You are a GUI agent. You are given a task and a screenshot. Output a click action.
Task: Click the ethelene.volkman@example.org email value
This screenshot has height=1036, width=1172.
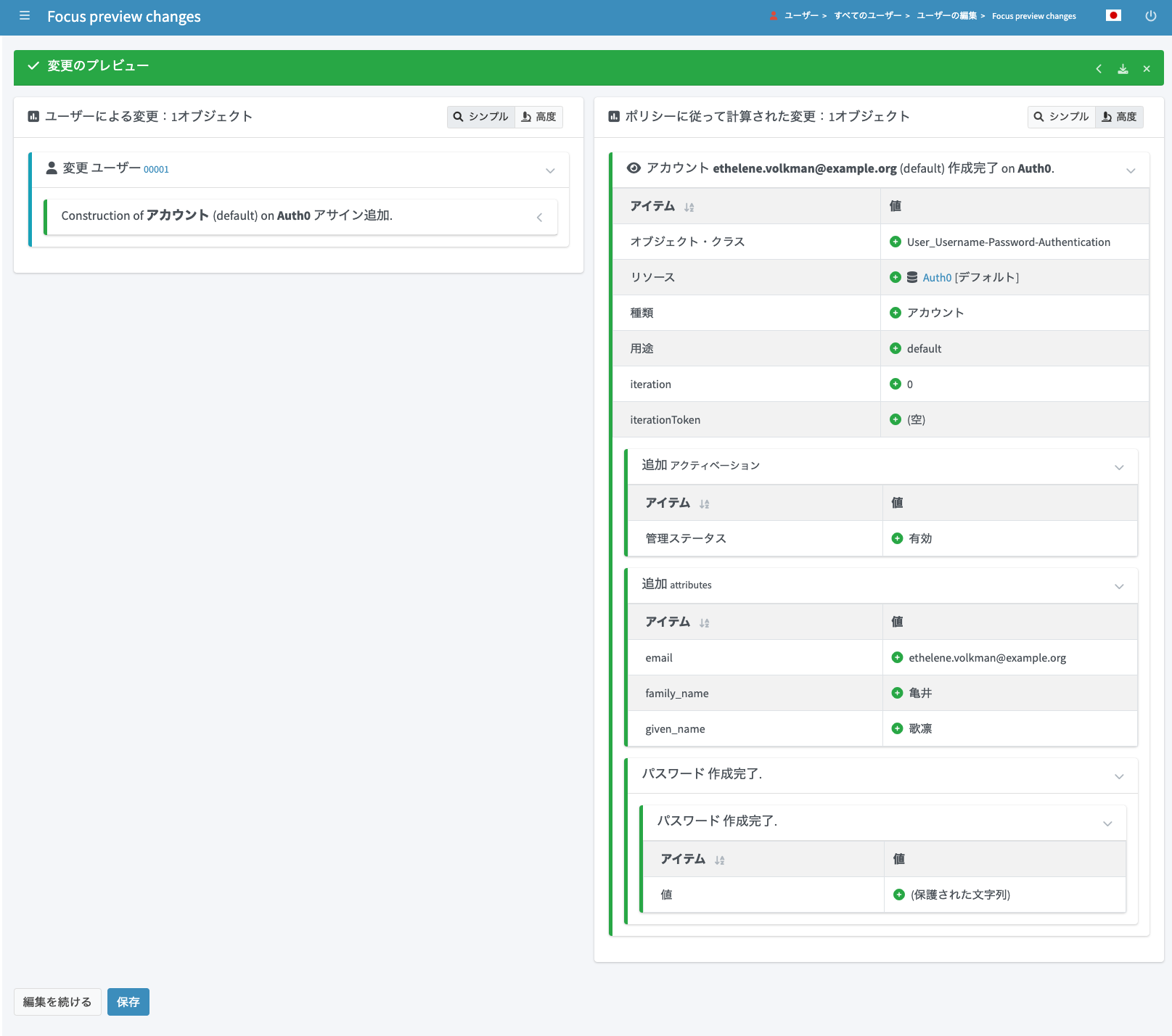[x=987, y=657]
